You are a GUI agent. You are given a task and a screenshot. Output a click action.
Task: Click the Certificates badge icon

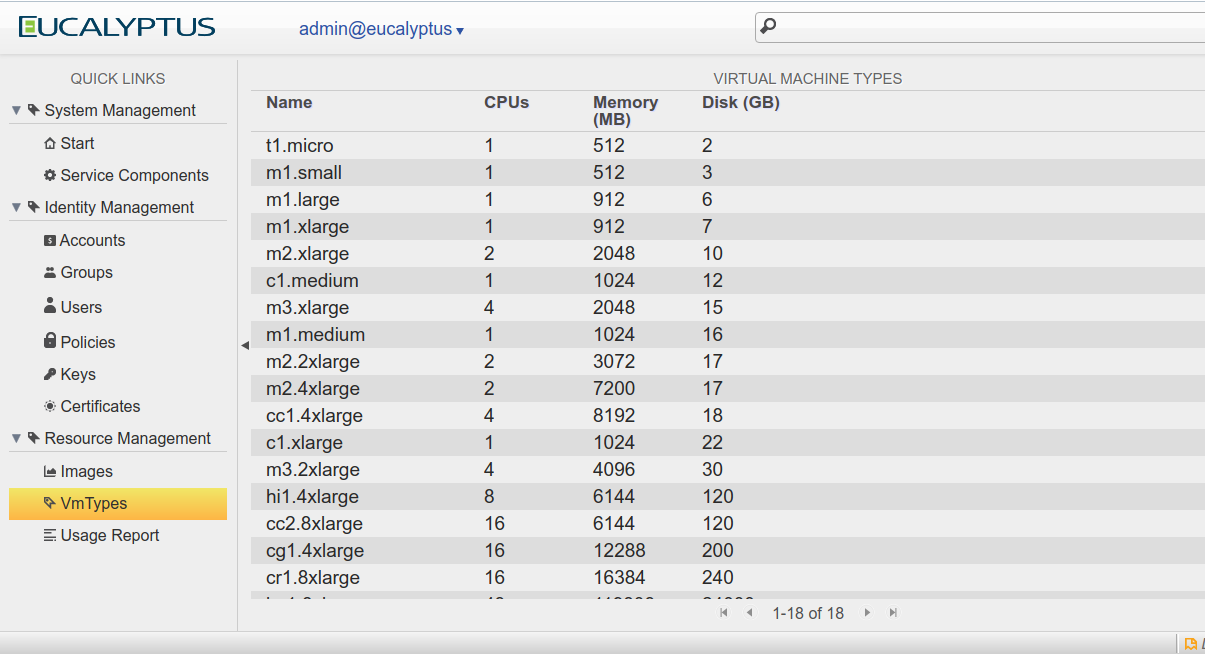pyautogui.click(x=50, y=407)
